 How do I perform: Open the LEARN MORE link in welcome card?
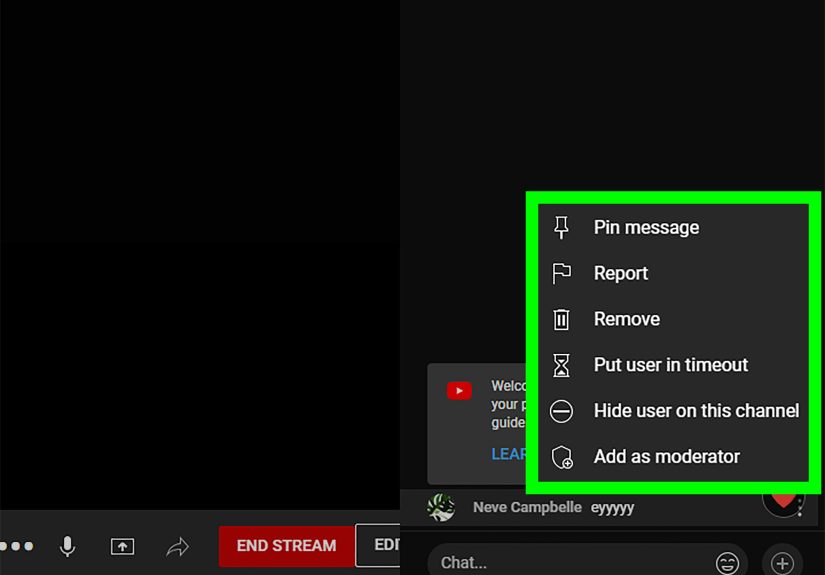pos(509,454)
